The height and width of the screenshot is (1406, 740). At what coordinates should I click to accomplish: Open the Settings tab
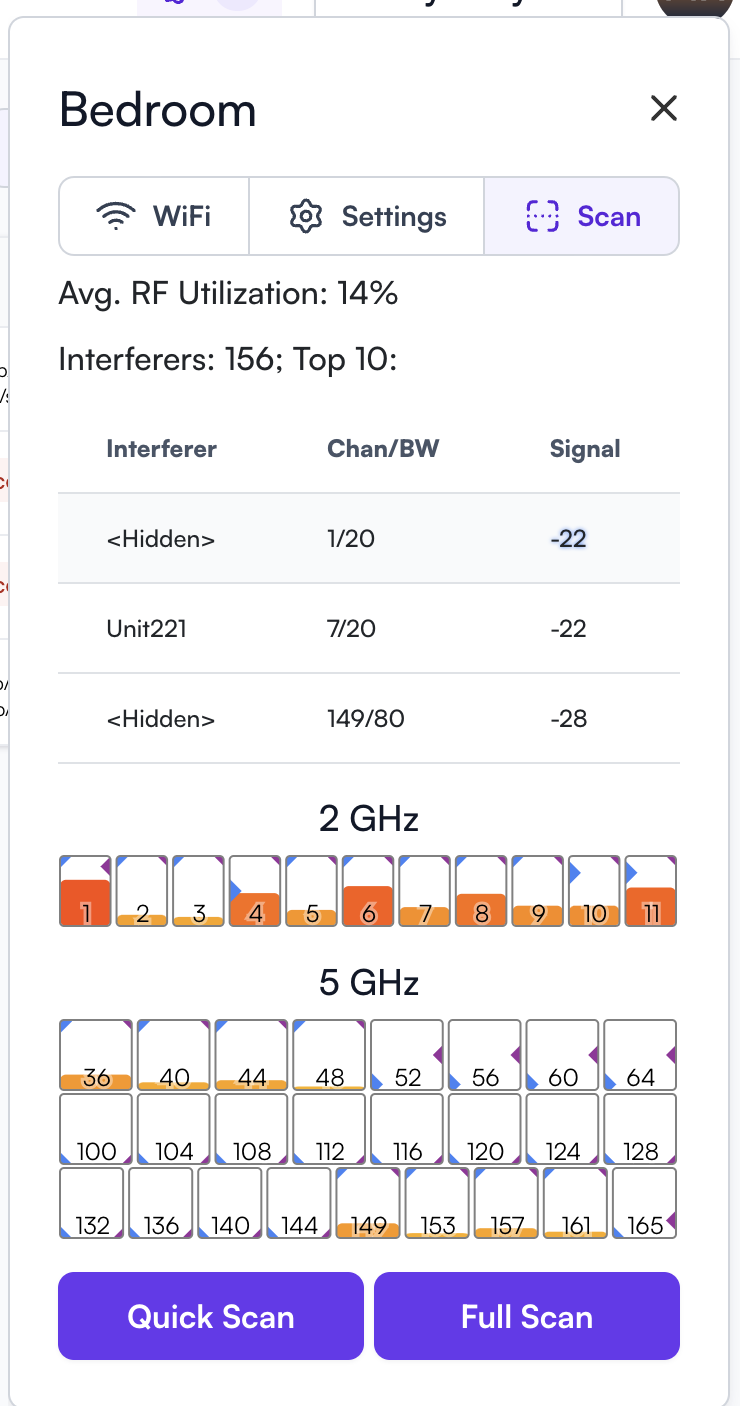coord(367,216)
